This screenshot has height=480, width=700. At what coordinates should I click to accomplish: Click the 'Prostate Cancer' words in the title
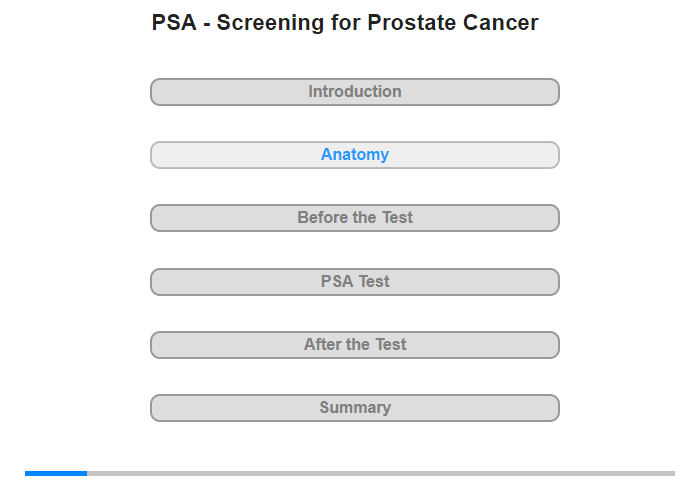(x=453, y=23)
